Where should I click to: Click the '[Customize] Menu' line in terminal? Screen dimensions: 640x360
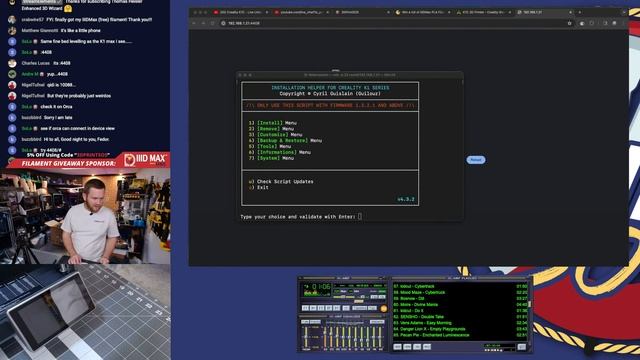[276, 134]
